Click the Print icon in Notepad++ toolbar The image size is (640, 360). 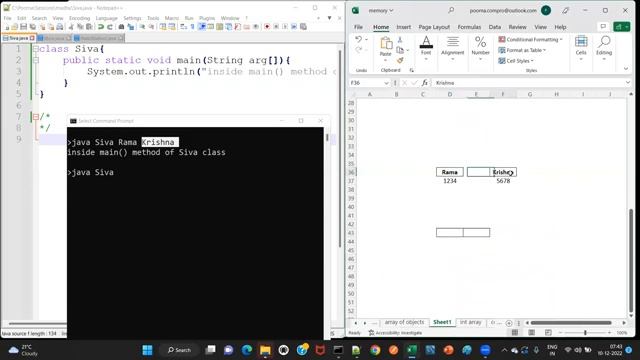point(60,27)
